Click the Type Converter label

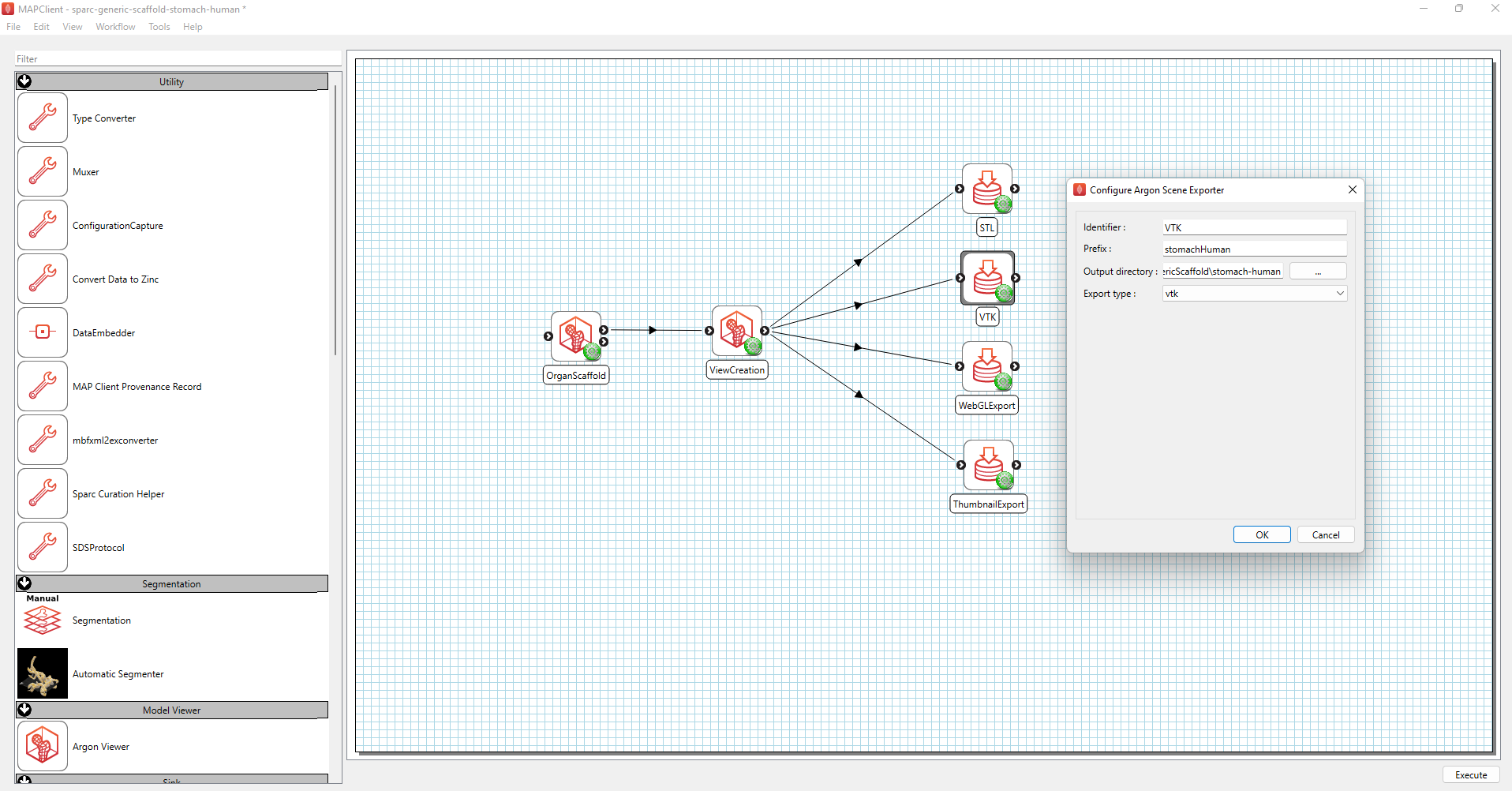[104, 118]
